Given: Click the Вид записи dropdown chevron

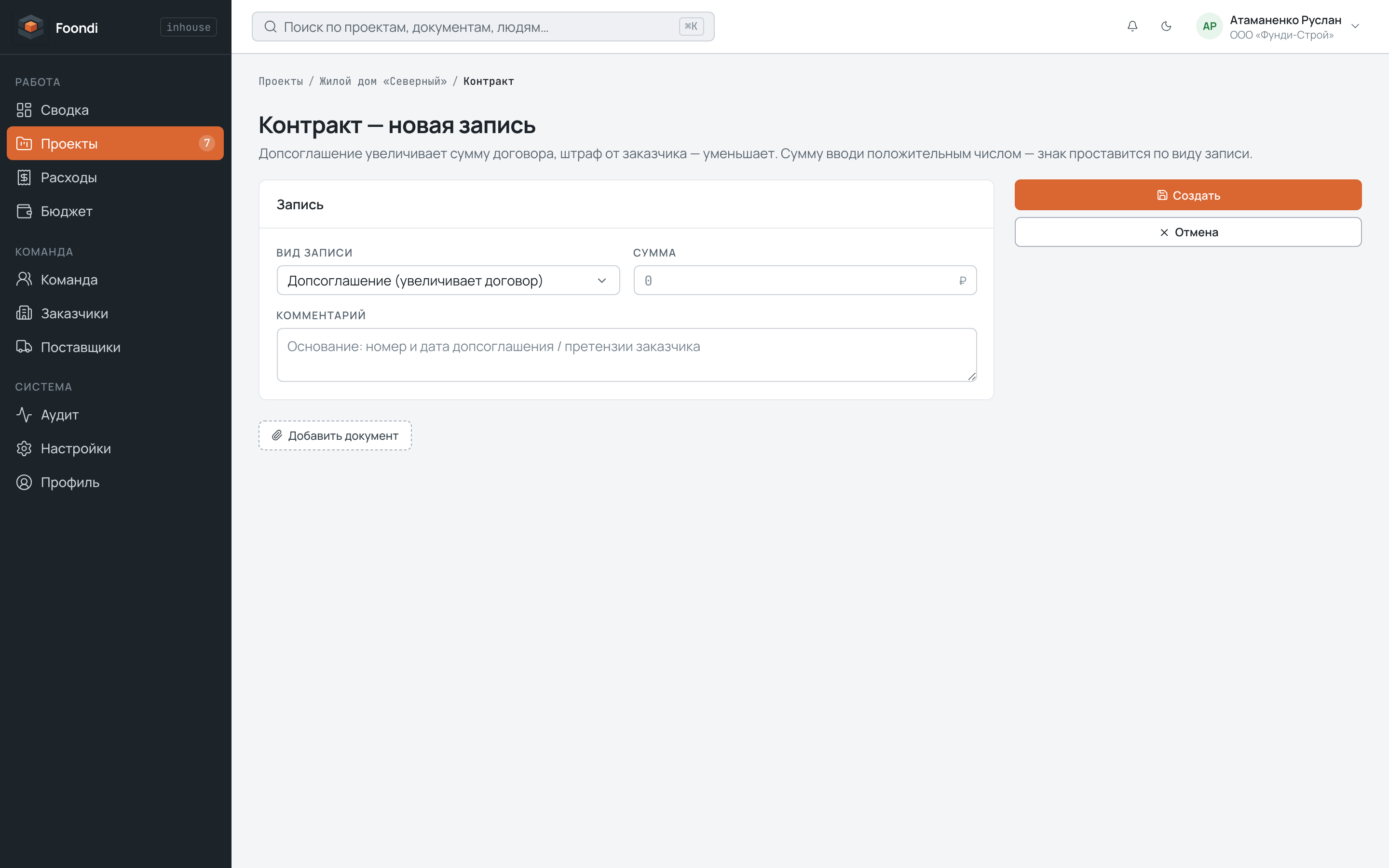Looking at the screenshot, I should pos(601,280).
